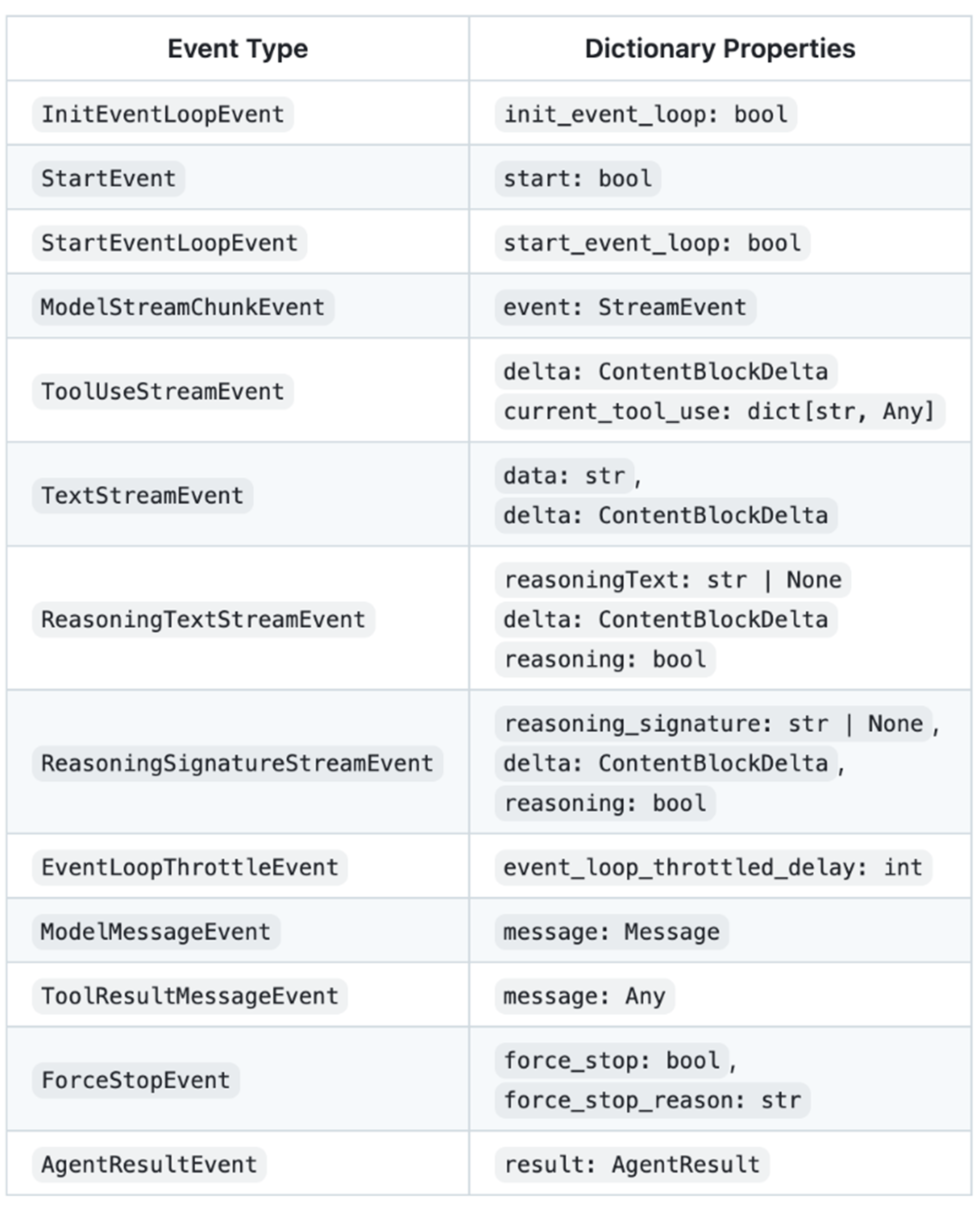Screen dimensions: 980x1213
Task: Click the result: AgentResult property
Action: [x=632, y=1165]
